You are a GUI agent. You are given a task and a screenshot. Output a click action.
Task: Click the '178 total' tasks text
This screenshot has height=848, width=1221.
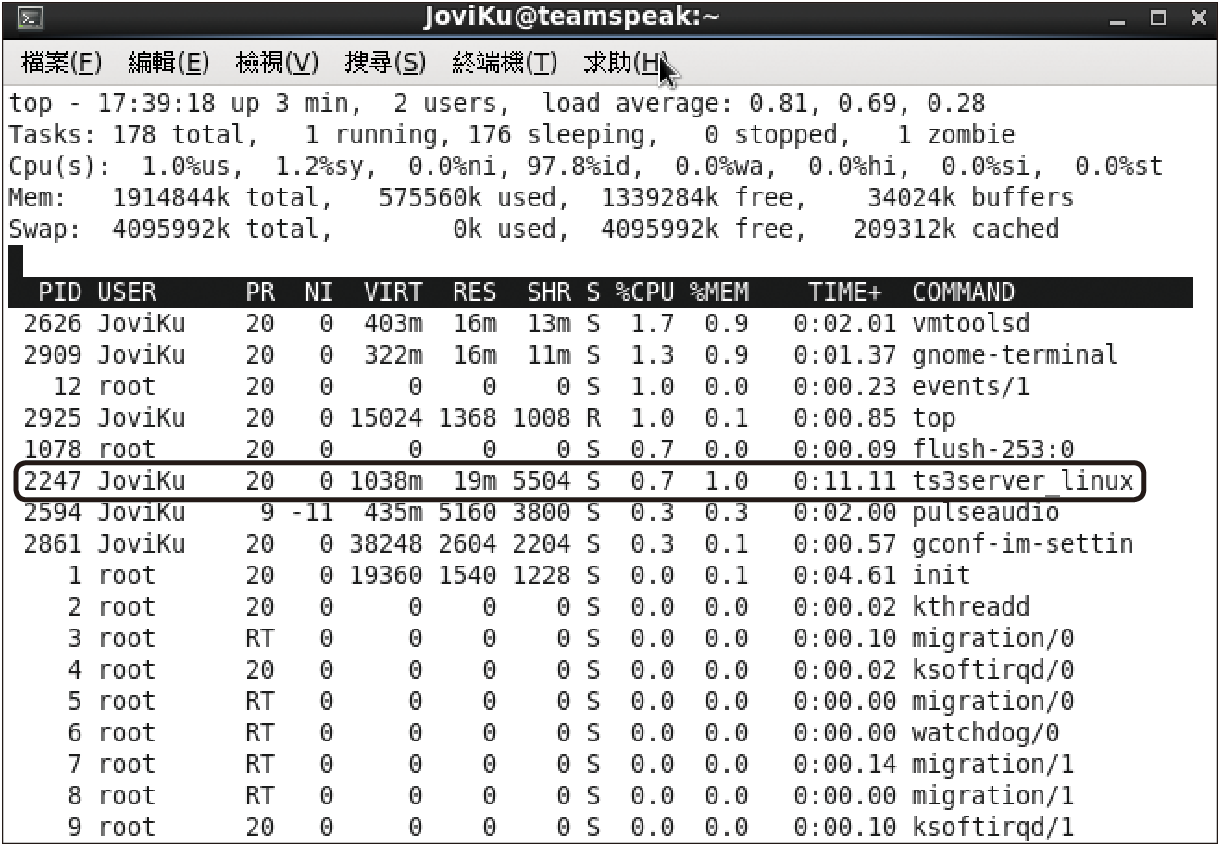(x=179, y=135)
